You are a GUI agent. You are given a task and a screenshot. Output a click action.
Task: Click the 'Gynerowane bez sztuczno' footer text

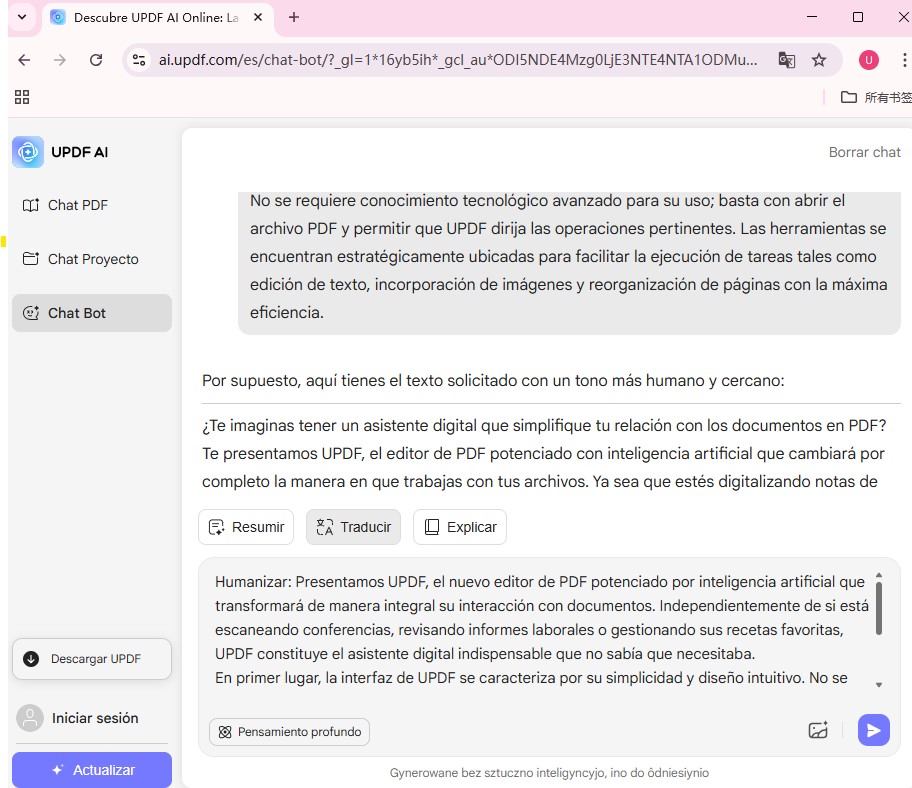(x=549, y=773)
